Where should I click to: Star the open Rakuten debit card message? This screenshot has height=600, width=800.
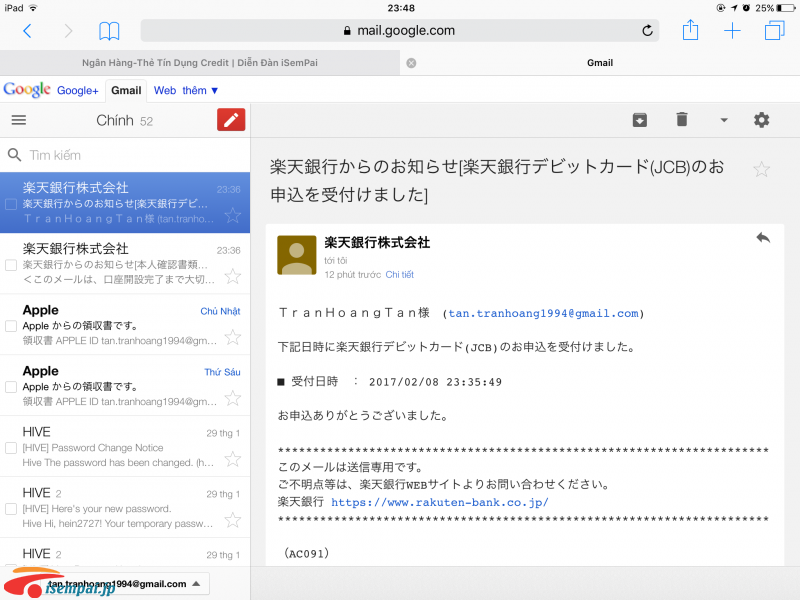pos(761,169)
